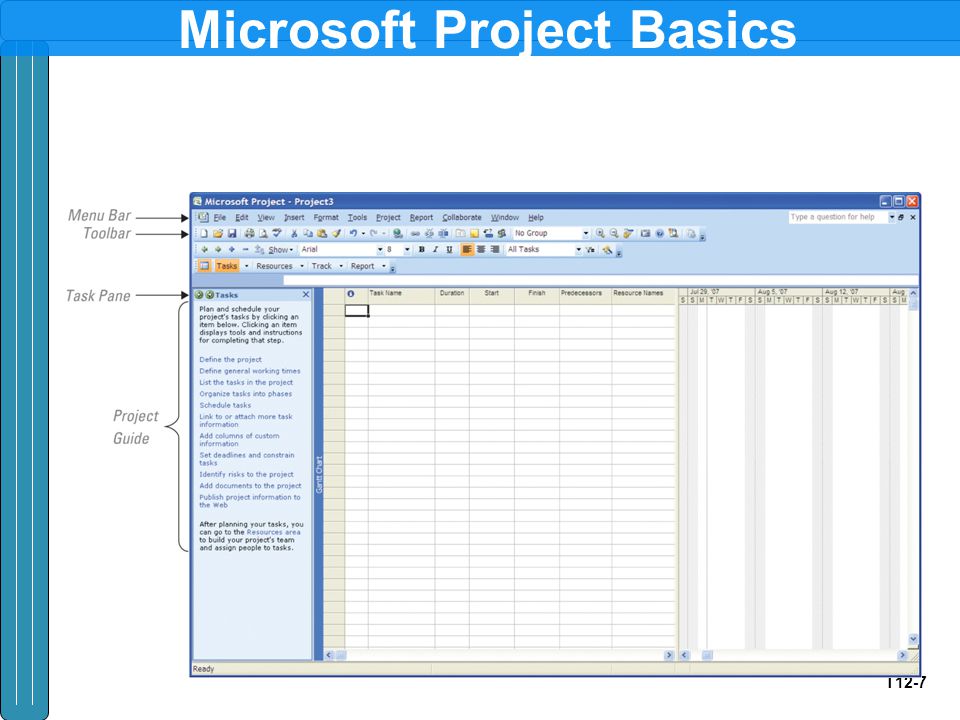Screen dimensions: 960x720
Task: Click the Insert Hyperlink globe icon
Action: (x=397, y=233)
